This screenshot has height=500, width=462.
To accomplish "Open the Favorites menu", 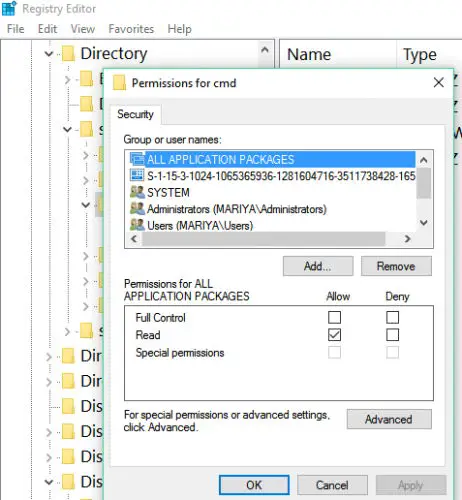I will click(x=131, y=29).
